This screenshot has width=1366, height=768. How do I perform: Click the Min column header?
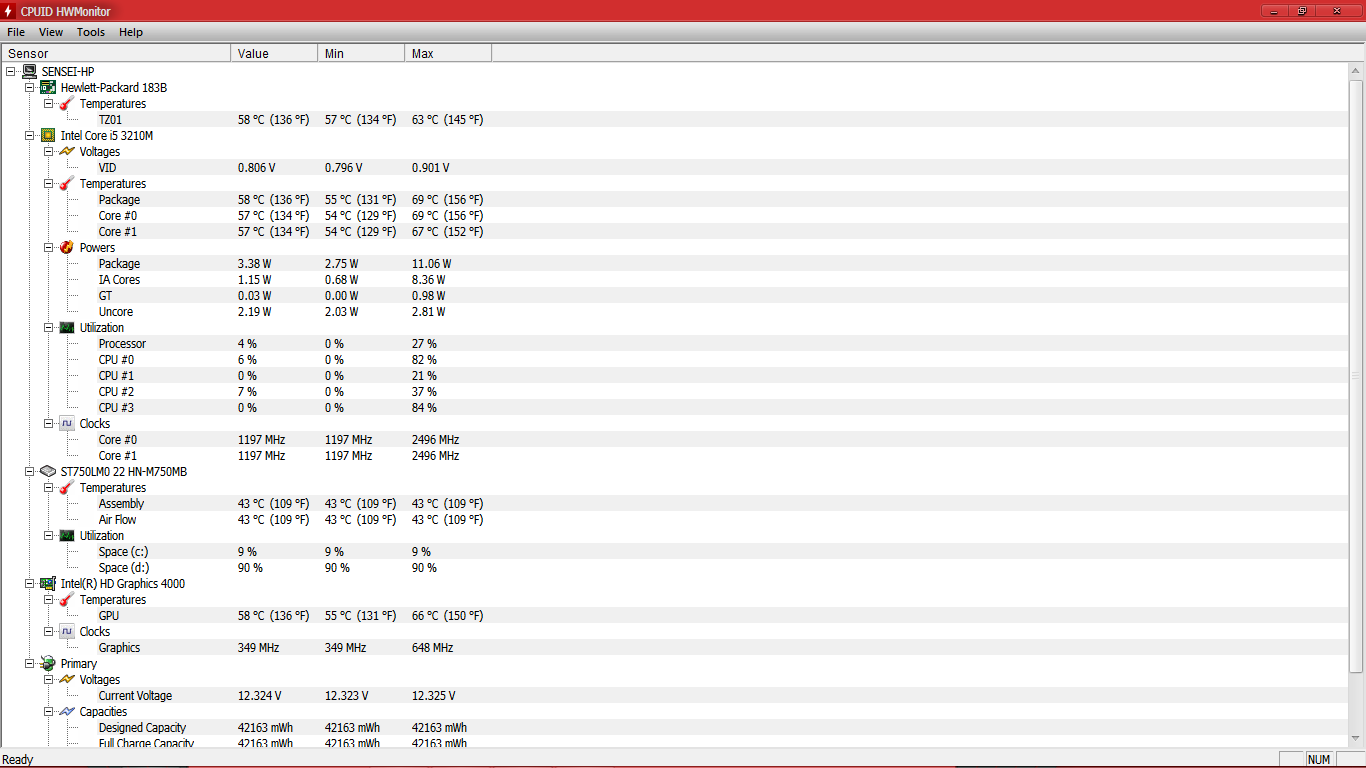(361, 54)
